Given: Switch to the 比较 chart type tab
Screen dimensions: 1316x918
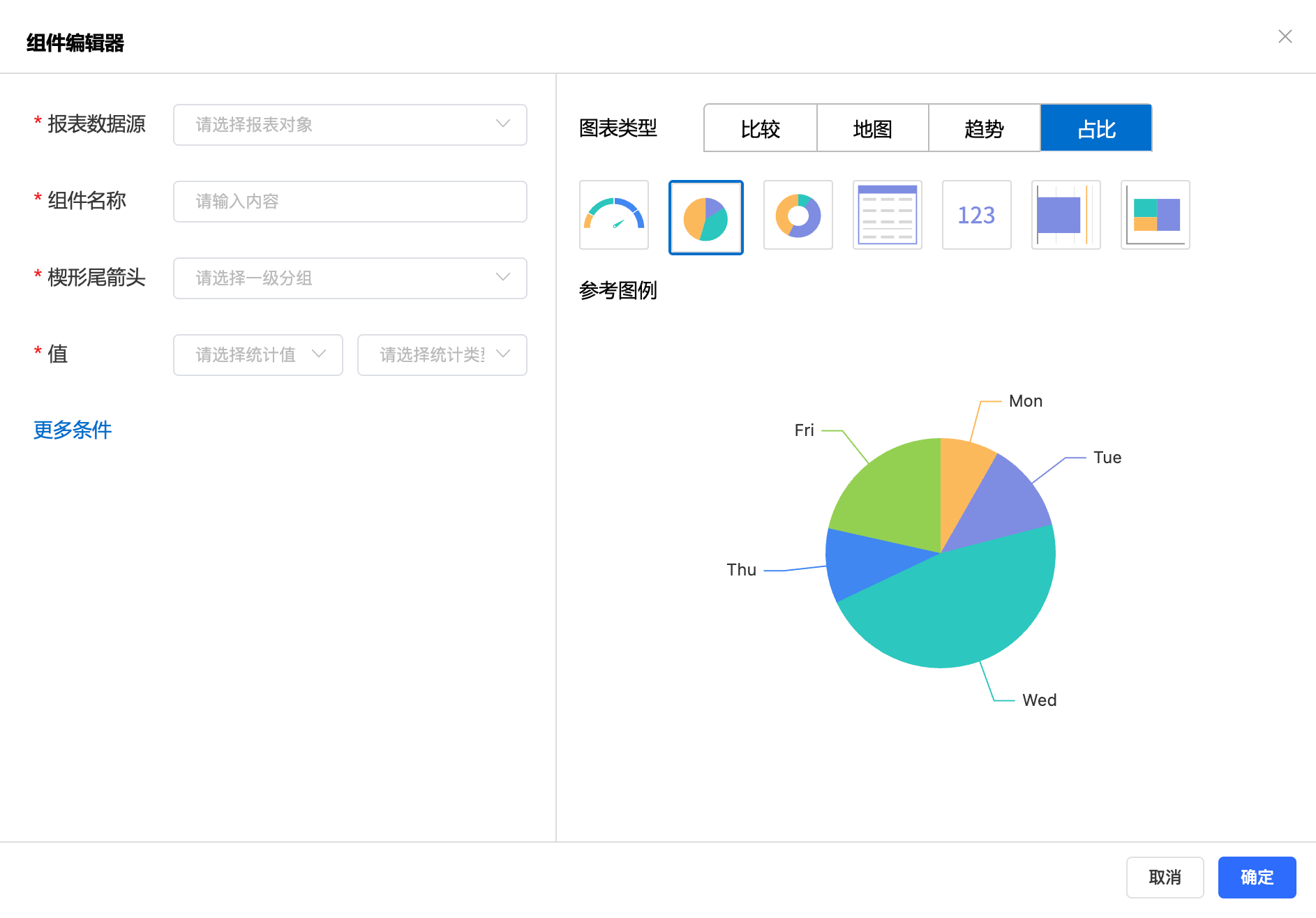Looking at the screenshot, I should pos(760,128).
